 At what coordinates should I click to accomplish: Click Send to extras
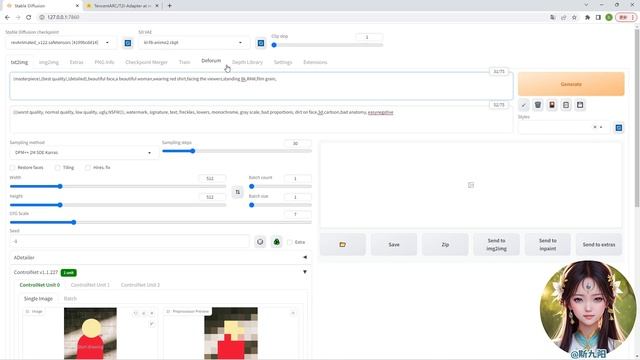599,244
